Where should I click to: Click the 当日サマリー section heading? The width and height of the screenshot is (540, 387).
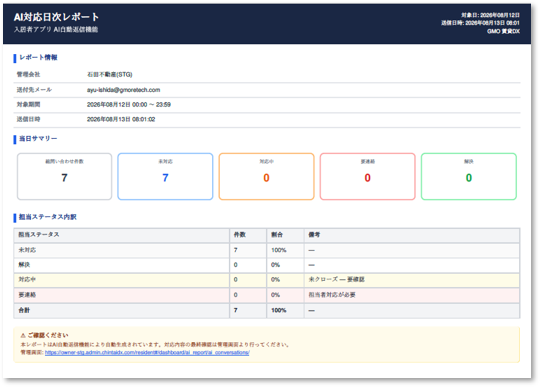pyautogui.click(x=38, y=139)
